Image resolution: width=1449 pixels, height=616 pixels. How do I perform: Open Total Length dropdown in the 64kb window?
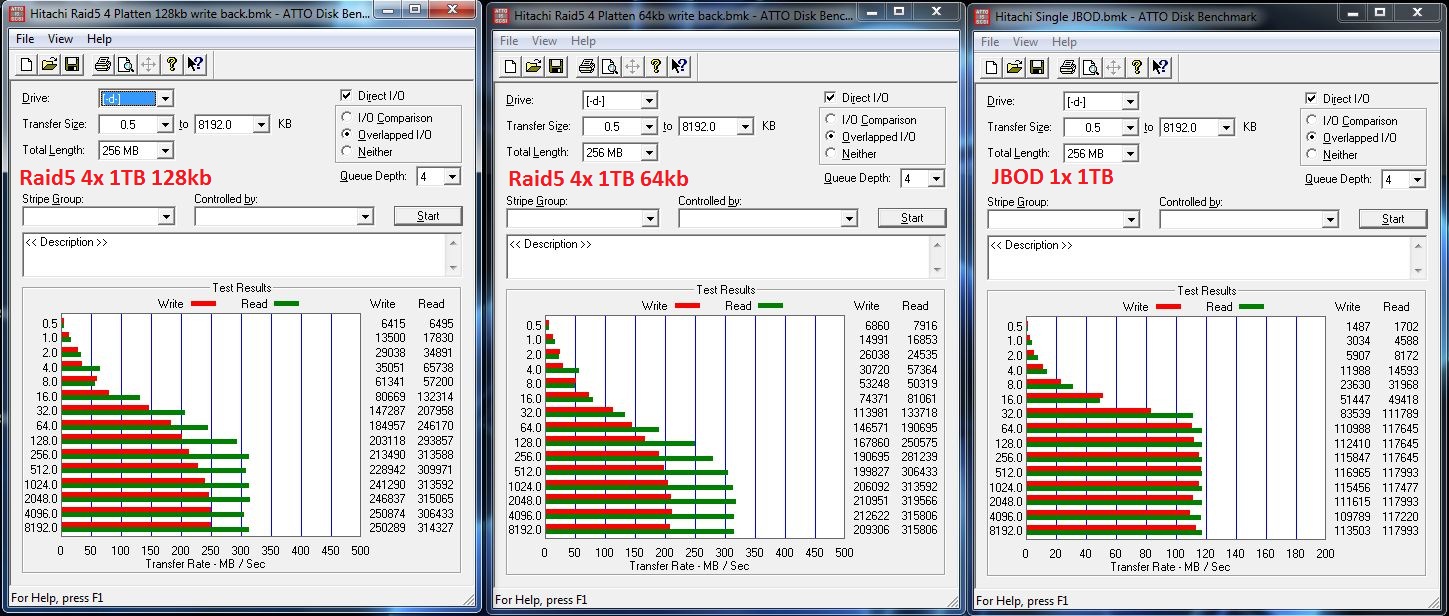coord(649,153)
